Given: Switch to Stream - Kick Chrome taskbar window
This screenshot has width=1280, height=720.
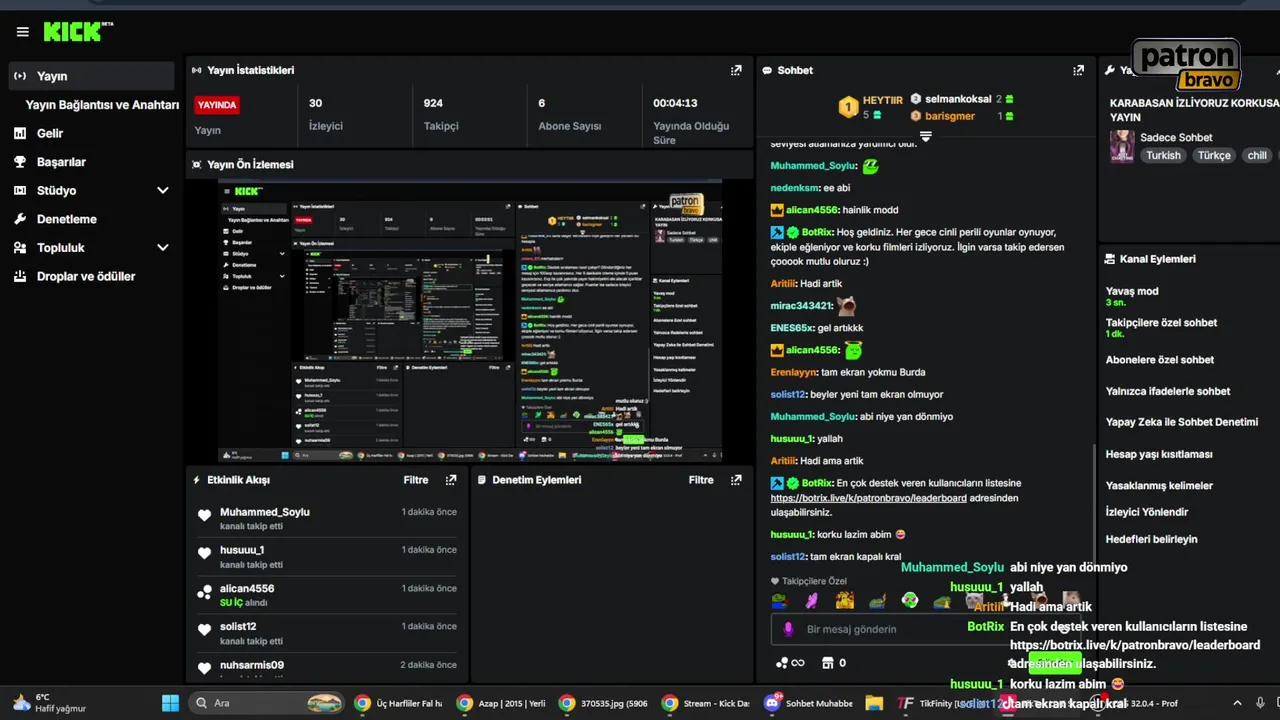Looking at the screenshot, I should click(x=706, y=703).
